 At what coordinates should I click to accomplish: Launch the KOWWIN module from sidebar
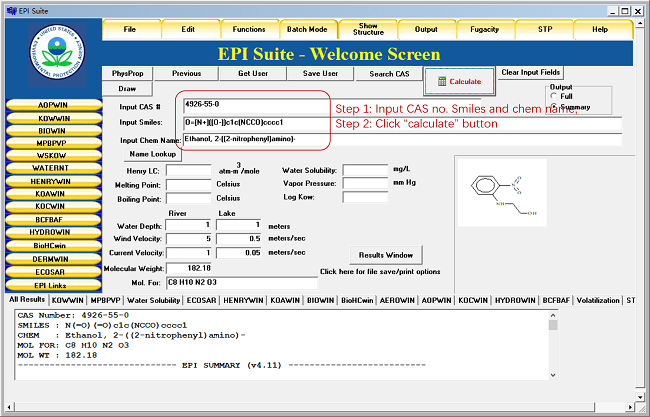[x=53, y=119]
